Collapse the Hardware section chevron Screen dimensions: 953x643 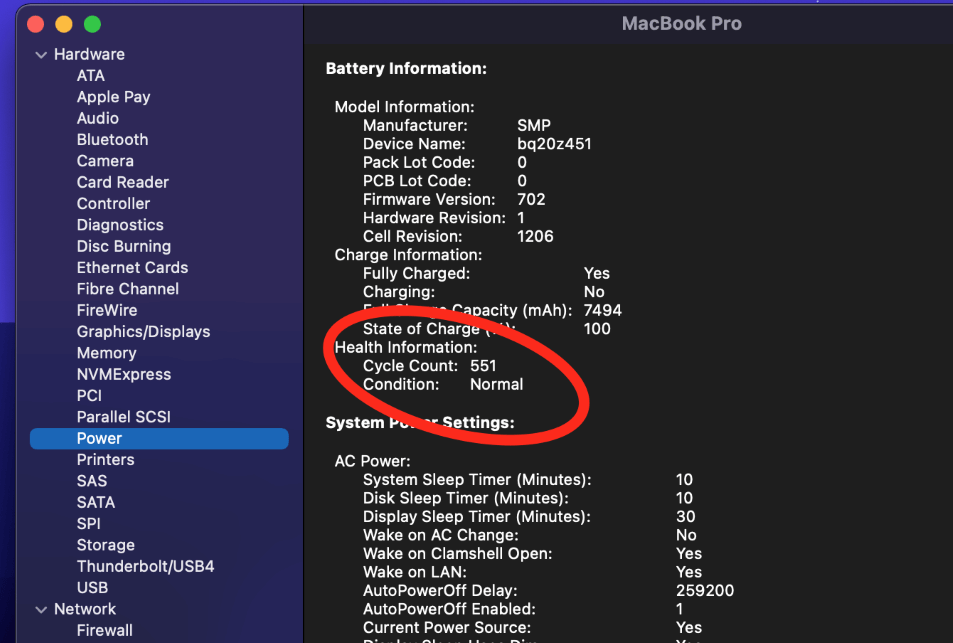pyautogui.click(x=41, y=55)
